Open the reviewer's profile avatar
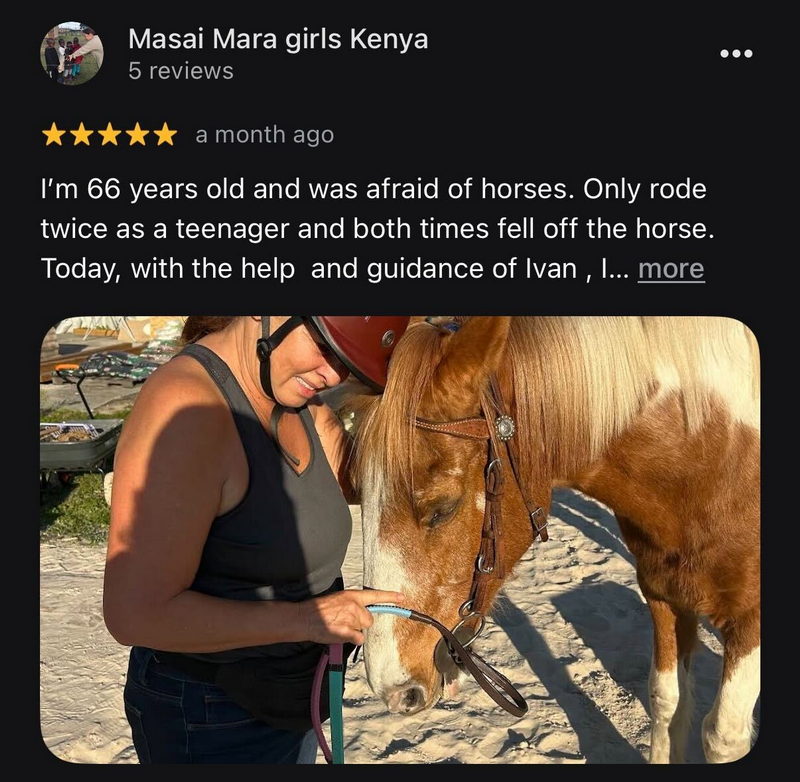Image resolution: width=800 pixels, height=782 pixels. click(72, 53)
